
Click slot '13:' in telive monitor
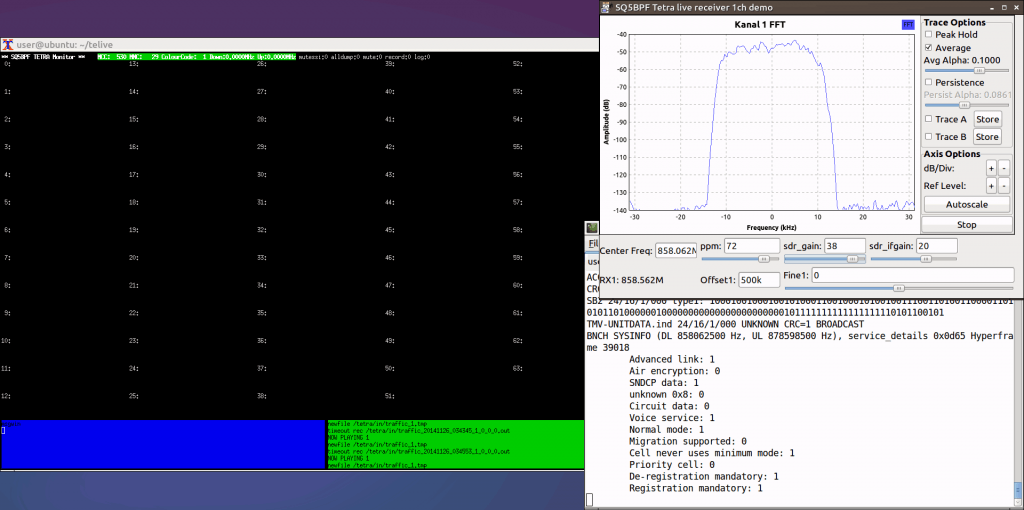pyautogui.click(x=134, y=64)
